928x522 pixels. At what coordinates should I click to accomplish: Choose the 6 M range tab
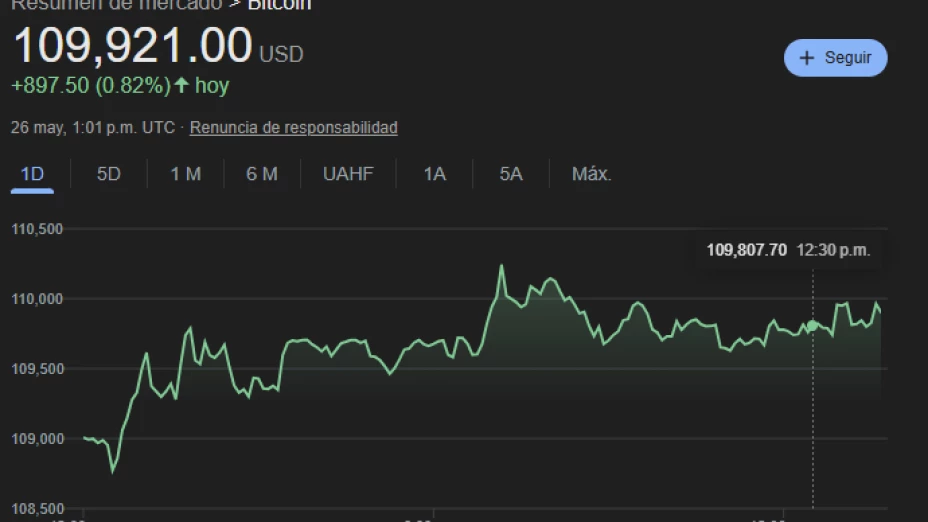(x=262, y=174)
